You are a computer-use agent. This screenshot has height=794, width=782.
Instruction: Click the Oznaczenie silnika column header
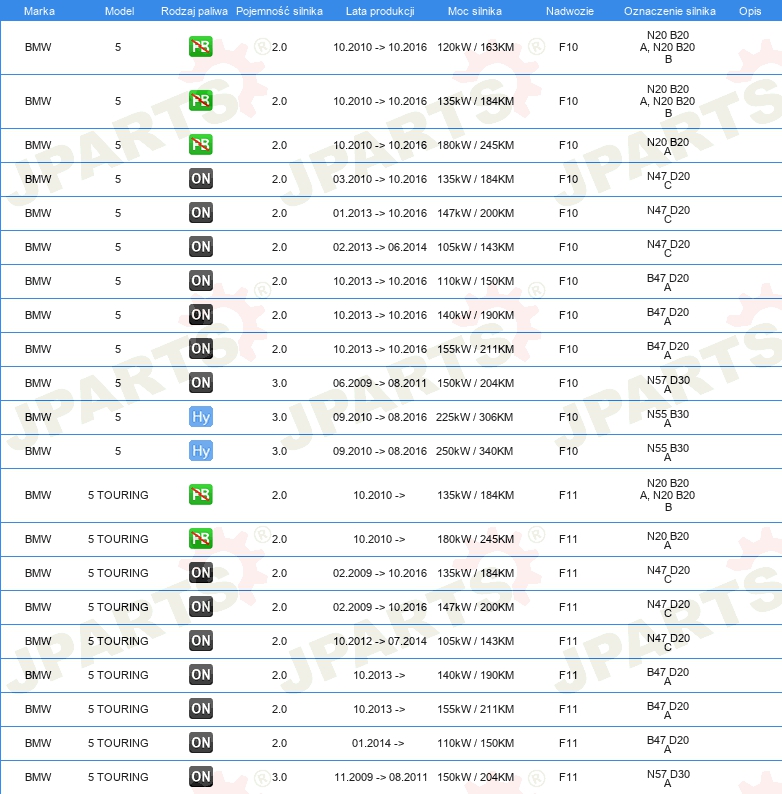[x=670, y=11]
